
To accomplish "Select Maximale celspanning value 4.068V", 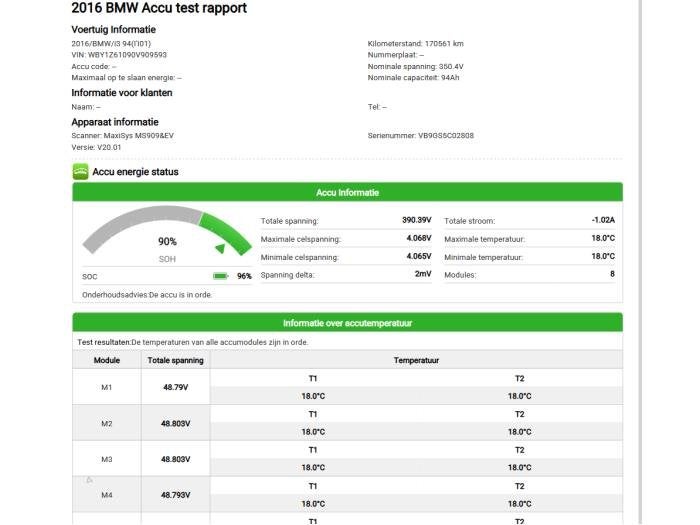I will click(x=419, y=238).
